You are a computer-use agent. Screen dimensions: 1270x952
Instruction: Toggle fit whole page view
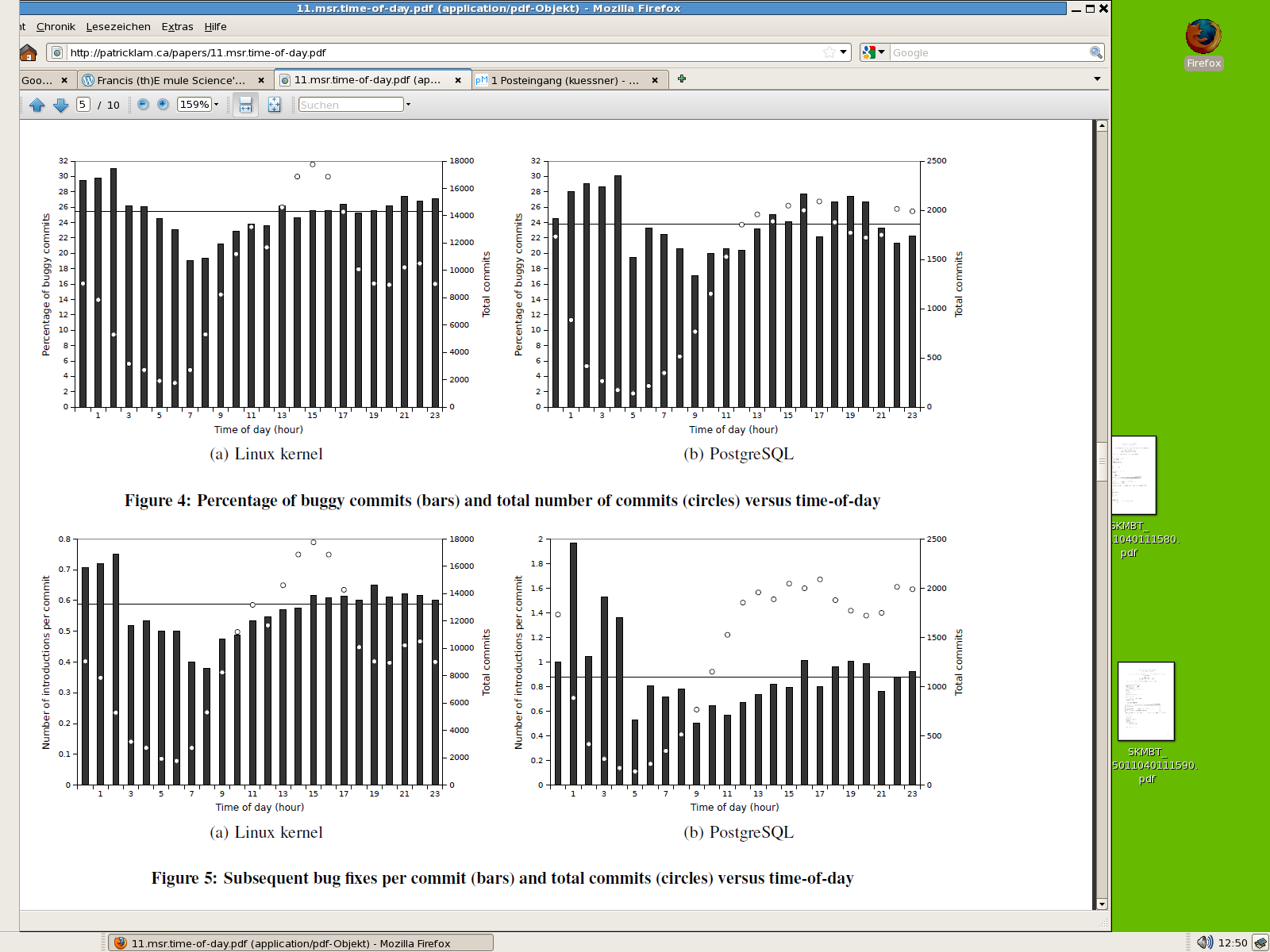pyautogui.click(x=274, y=105)
